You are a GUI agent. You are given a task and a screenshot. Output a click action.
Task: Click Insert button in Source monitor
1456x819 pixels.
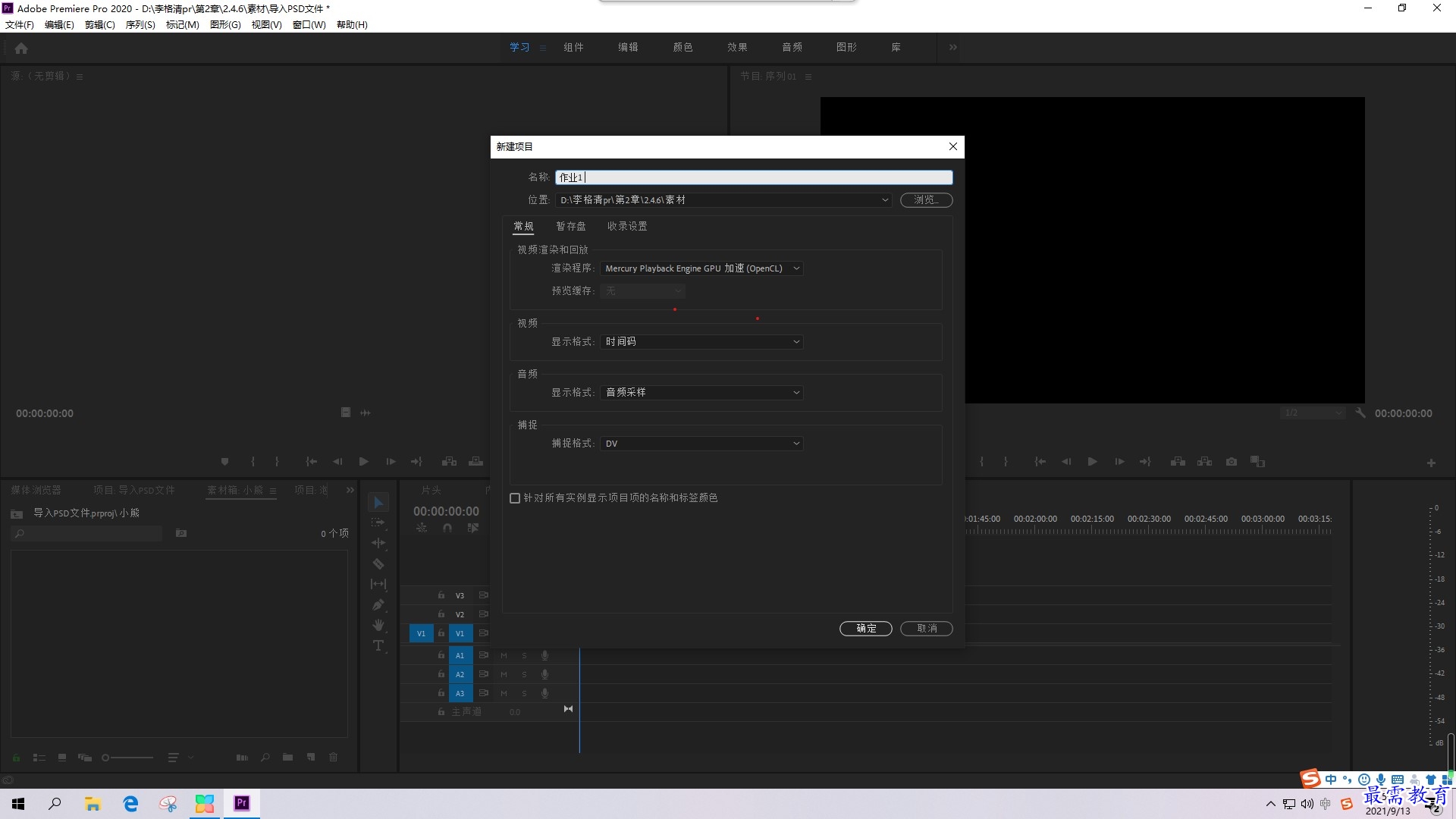point(449,461)
